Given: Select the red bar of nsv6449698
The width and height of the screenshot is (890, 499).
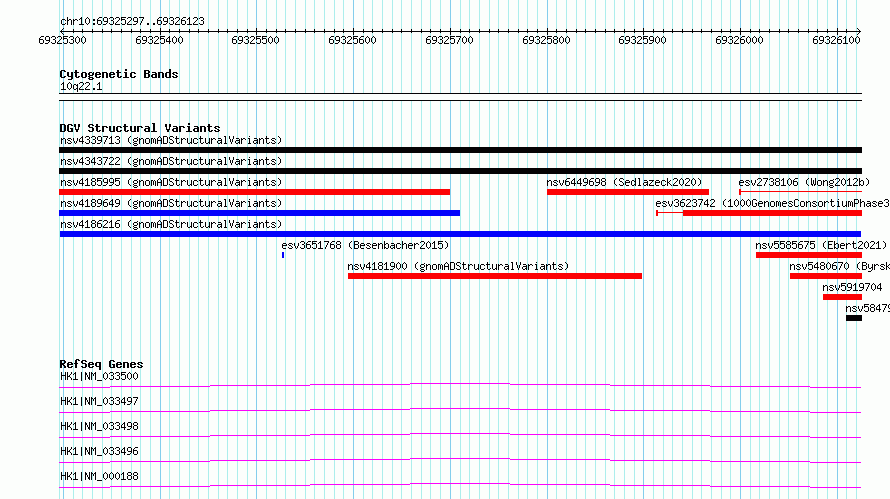Looking at the screenshot, I should pos(628,192).
